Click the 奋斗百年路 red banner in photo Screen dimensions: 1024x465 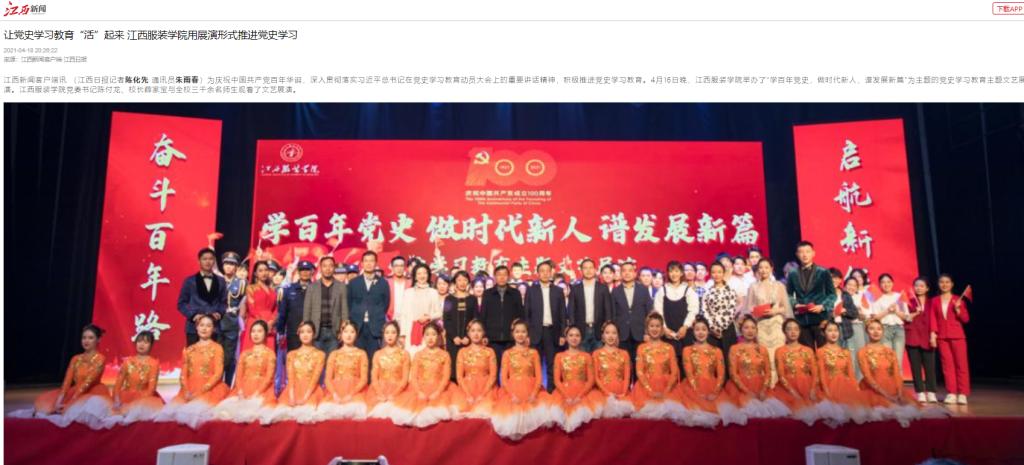158,236
